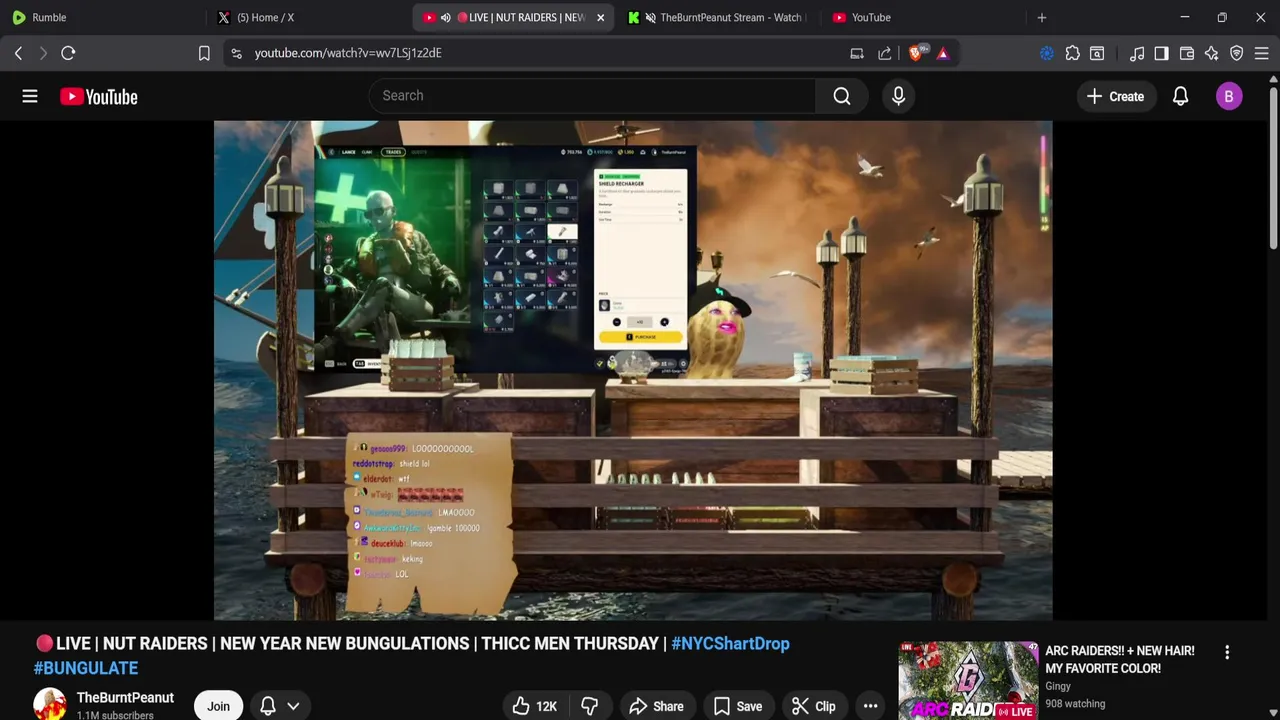Switch to TheBurntPeanut Stream Kick tab
This screenshot has width=1280, height=720.
click(x=716, y=17)
